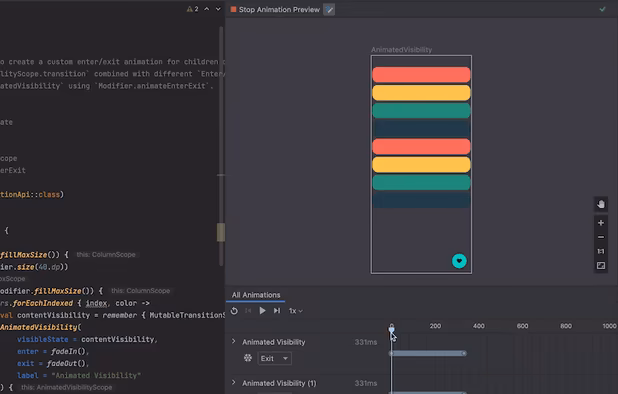Go to previous highlighted error arrow
The image size is (618, 394).
[207, 9]
